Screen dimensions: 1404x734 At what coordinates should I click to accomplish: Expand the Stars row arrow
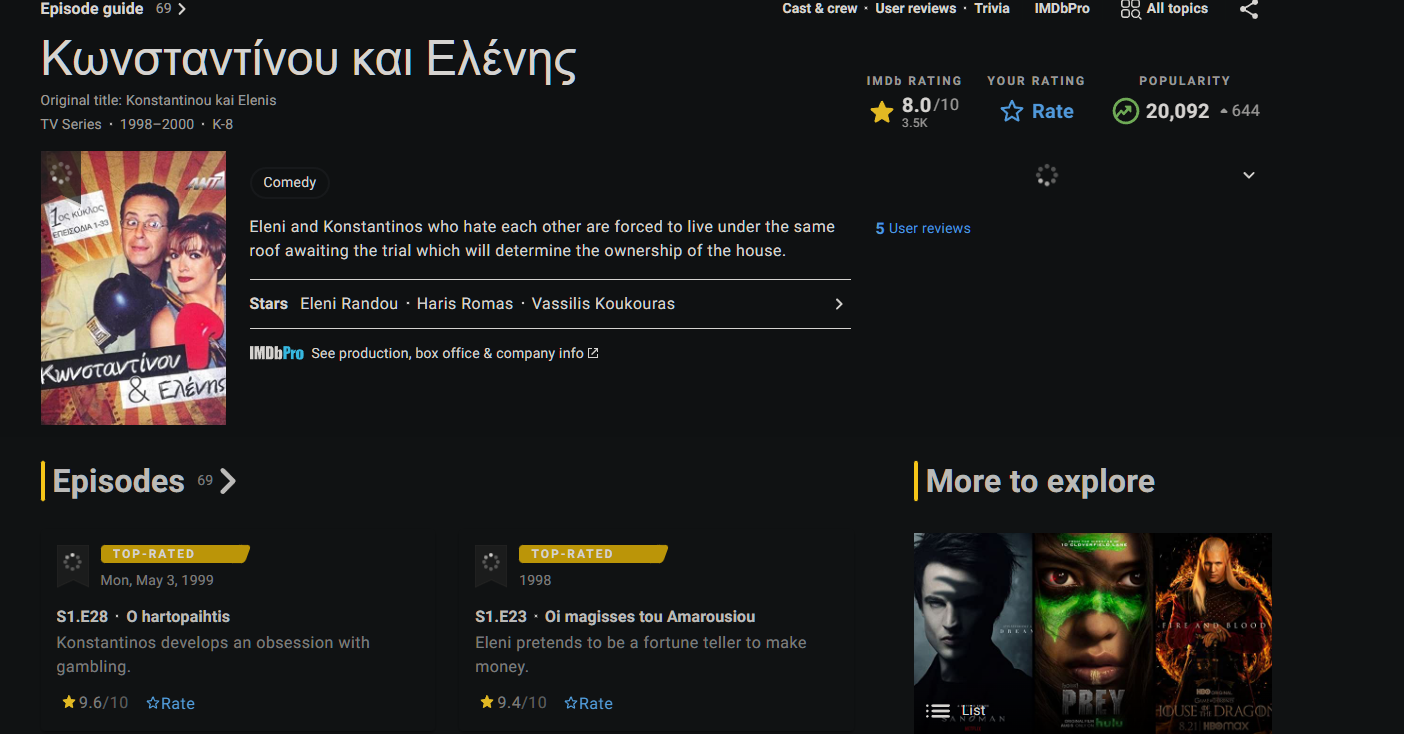[x=839, y=304]
